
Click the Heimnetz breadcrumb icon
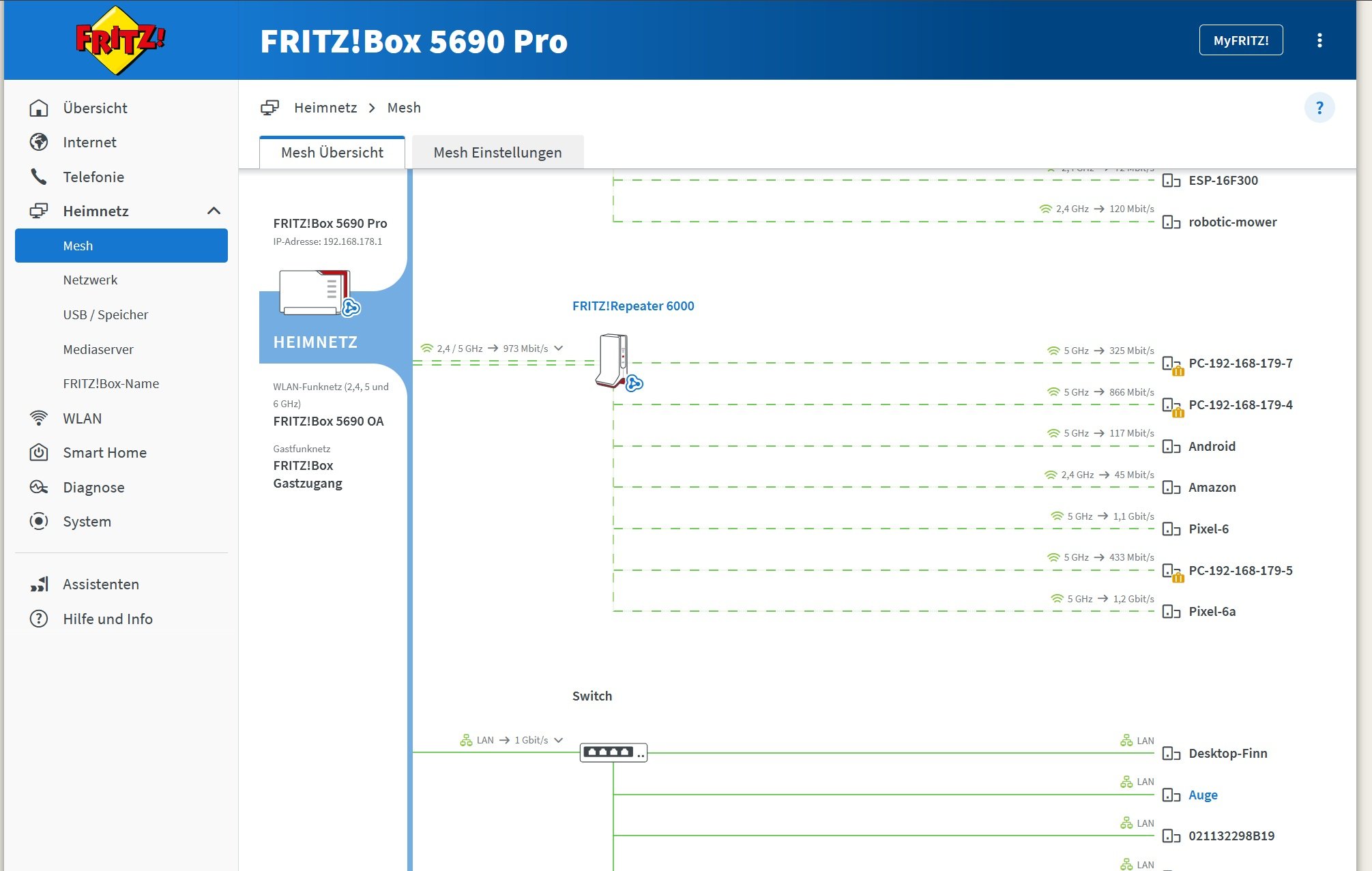point(270,108)
